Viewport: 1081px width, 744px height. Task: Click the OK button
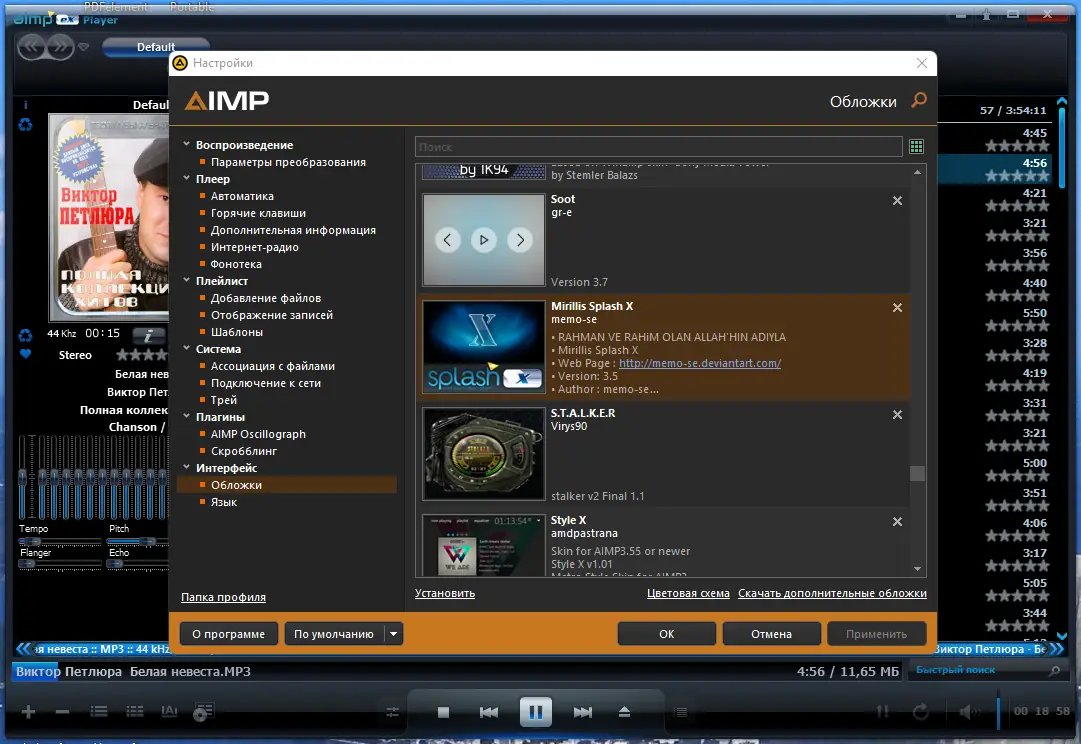(666, 634)
